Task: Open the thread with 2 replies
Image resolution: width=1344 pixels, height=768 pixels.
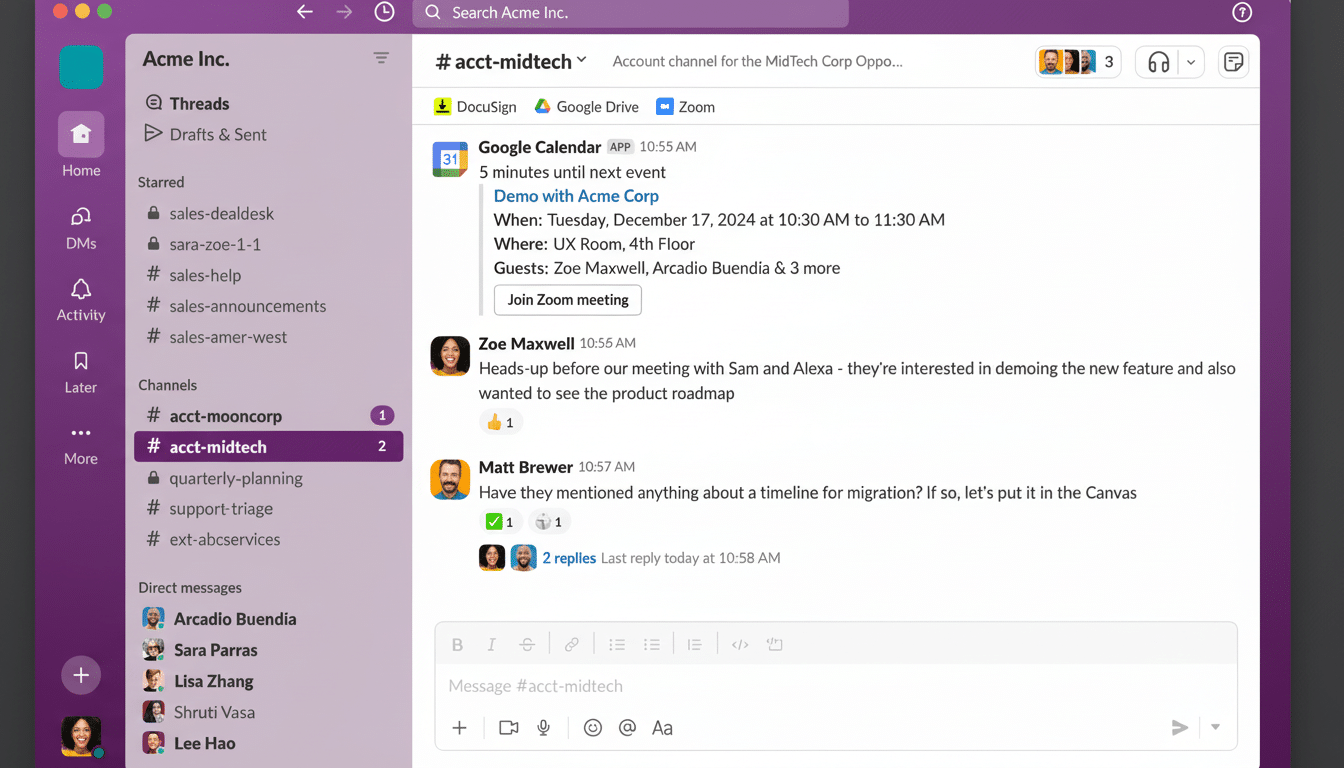Action: click(569, 557)
